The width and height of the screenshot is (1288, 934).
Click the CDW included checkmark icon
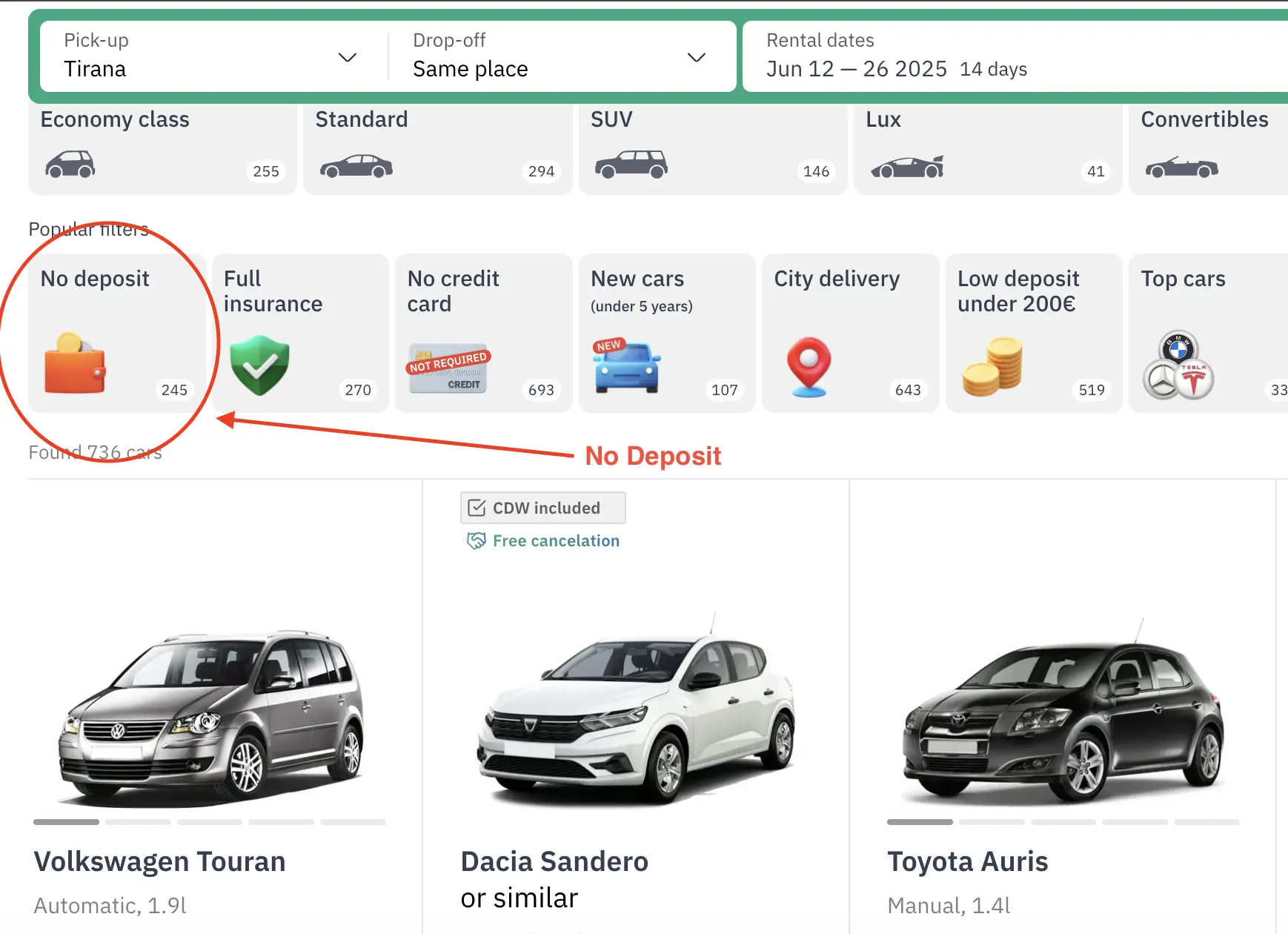(x=477, y=508)
